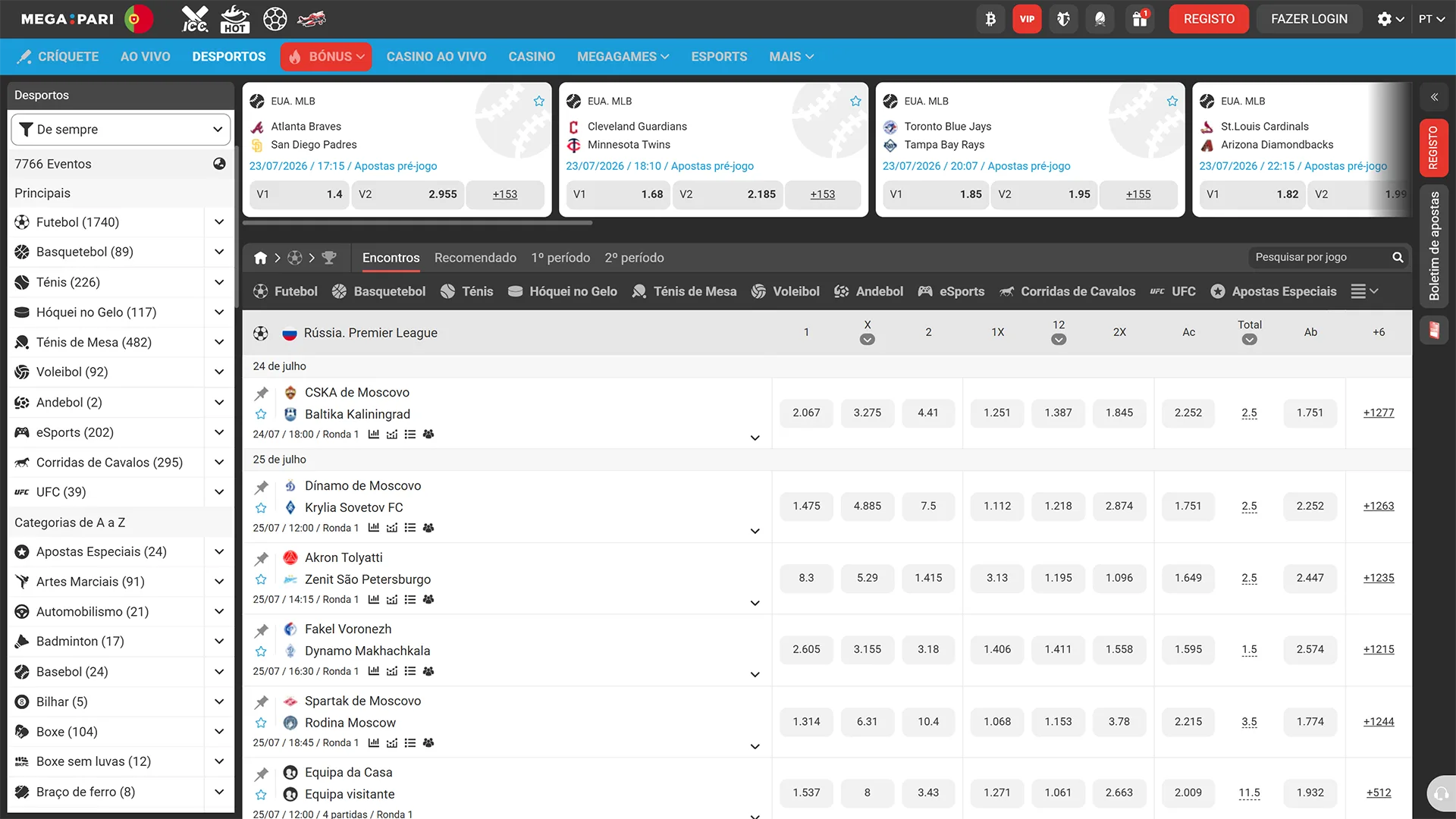Favorite the Cleveland Guardians game card

pyautogui.click(x=855, y=101)
